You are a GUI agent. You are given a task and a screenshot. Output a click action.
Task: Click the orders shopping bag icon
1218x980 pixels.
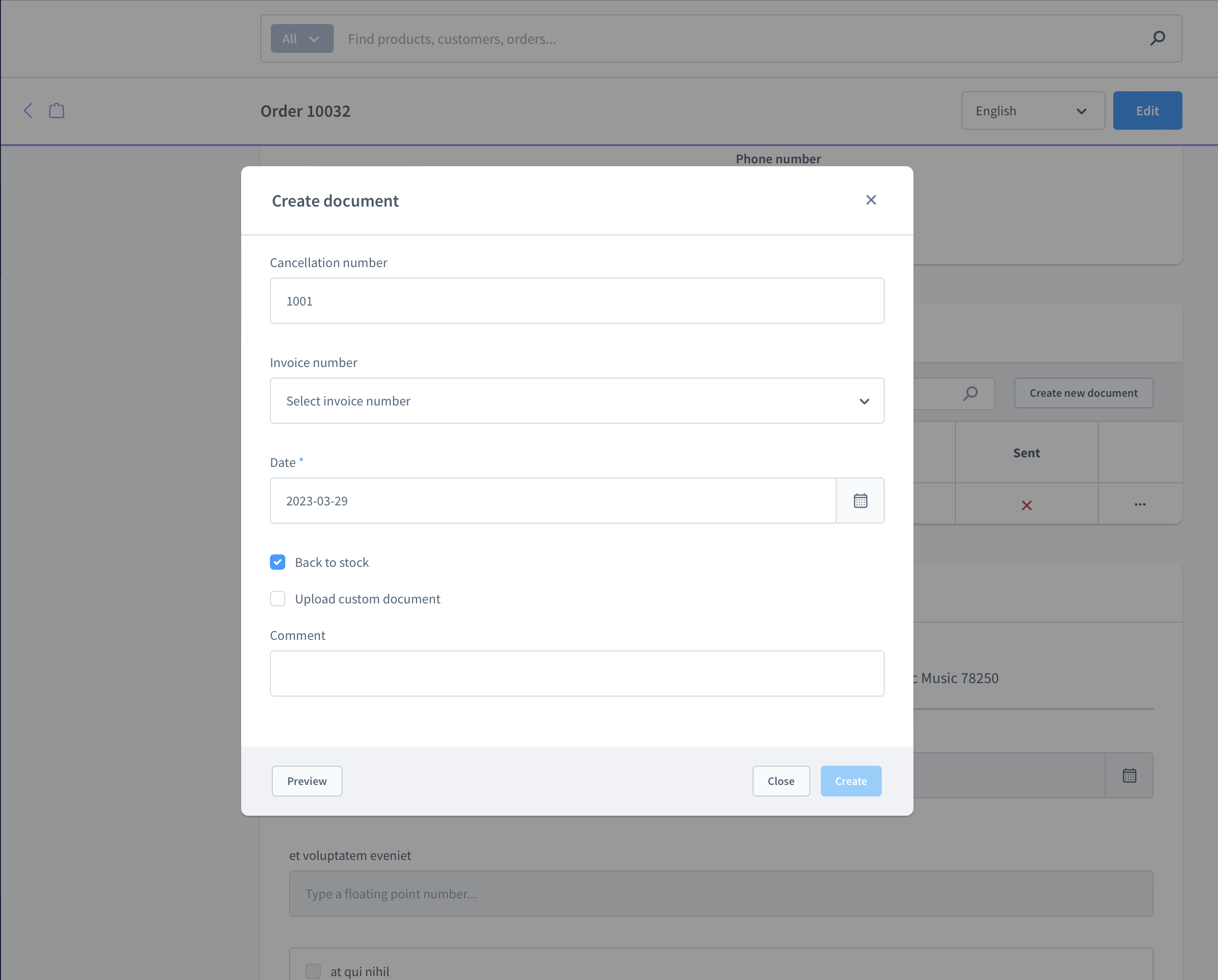tap(57, 110)
